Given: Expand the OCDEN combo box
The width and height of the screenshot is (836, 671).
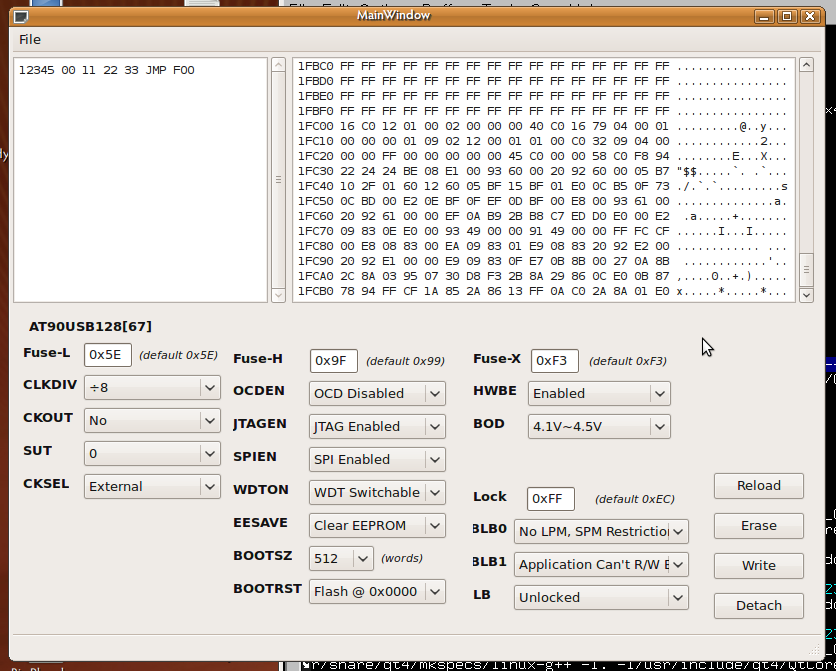Looking at the screenshot, I should coord(377,393).
